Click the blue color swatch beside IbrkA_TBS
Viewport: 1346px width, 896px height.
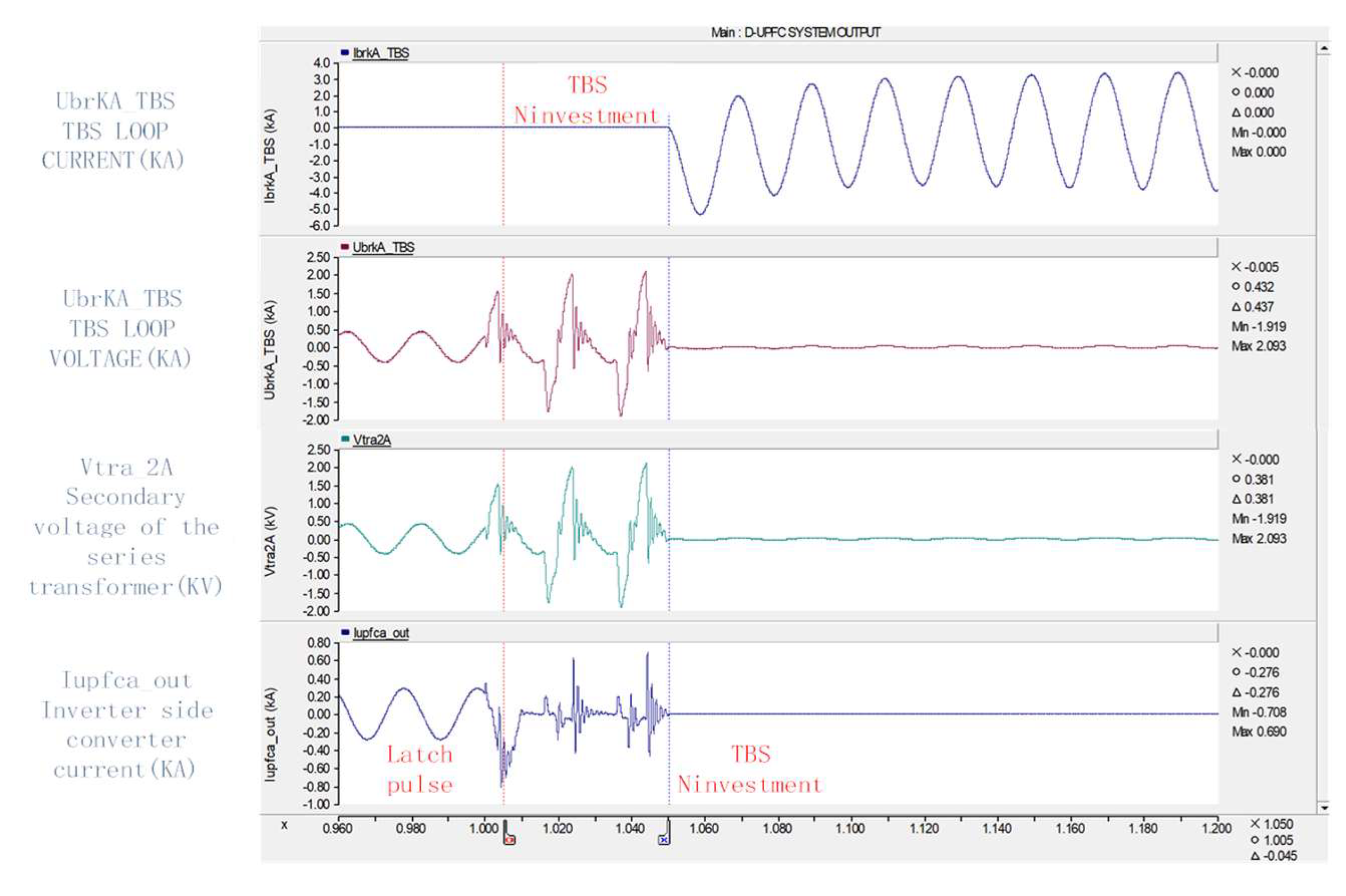pos(344,53)
